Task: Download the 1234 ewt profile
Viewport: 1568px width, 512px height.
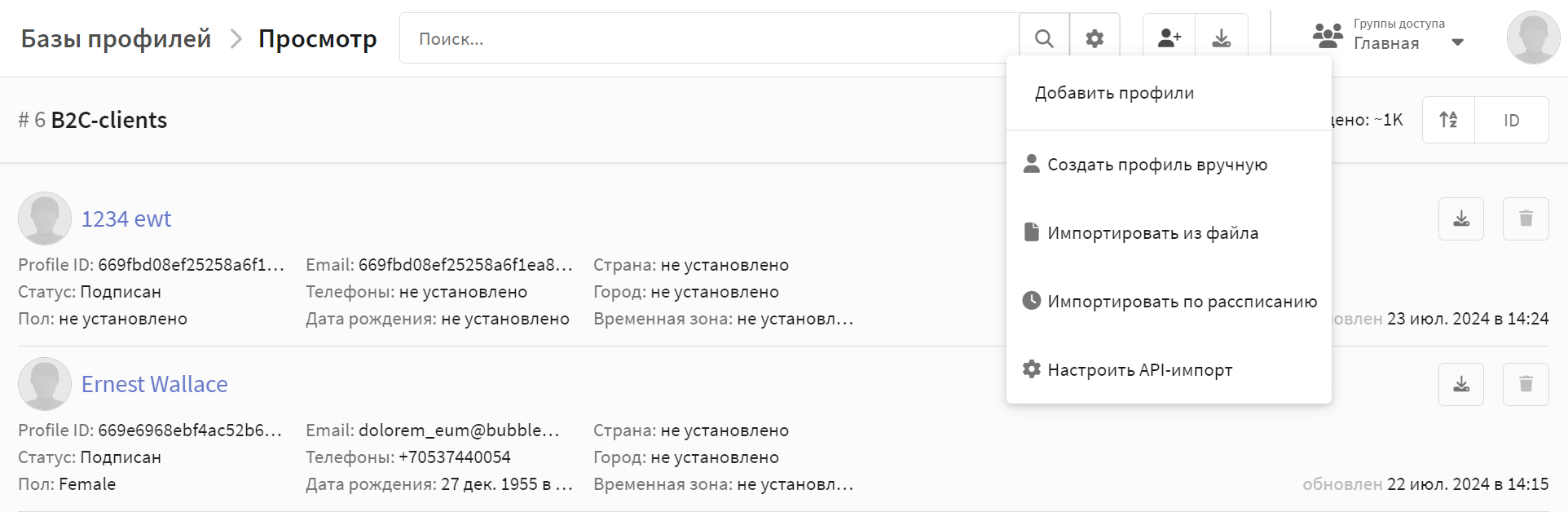Action: coord(1461,218)
